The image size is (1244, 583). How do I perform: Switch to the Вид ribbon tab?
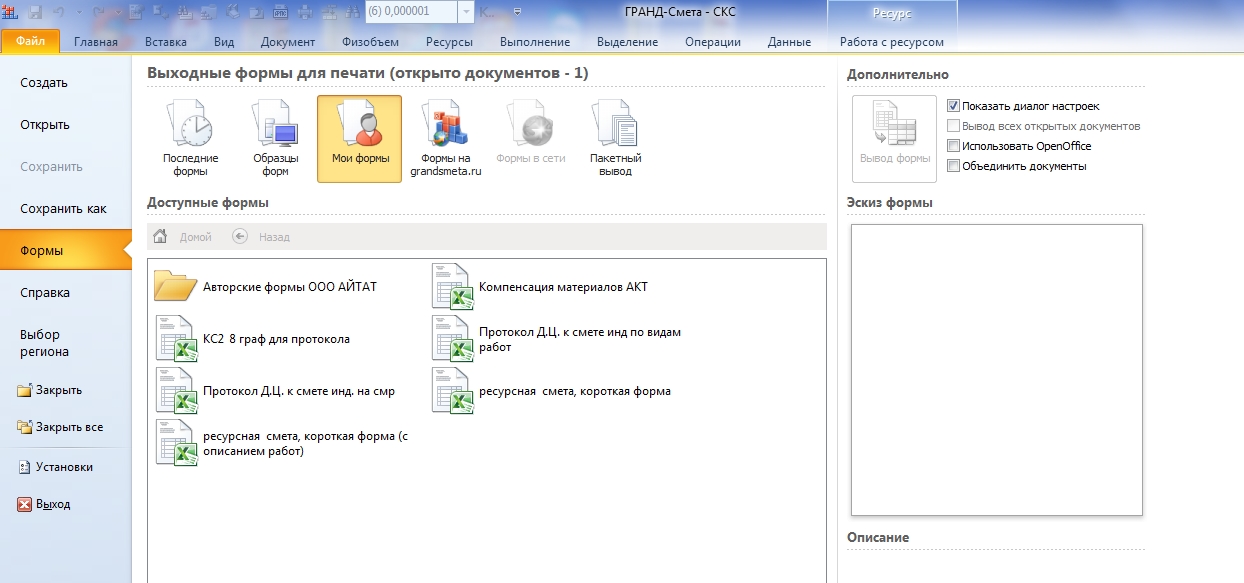click(x=224, y=42)
